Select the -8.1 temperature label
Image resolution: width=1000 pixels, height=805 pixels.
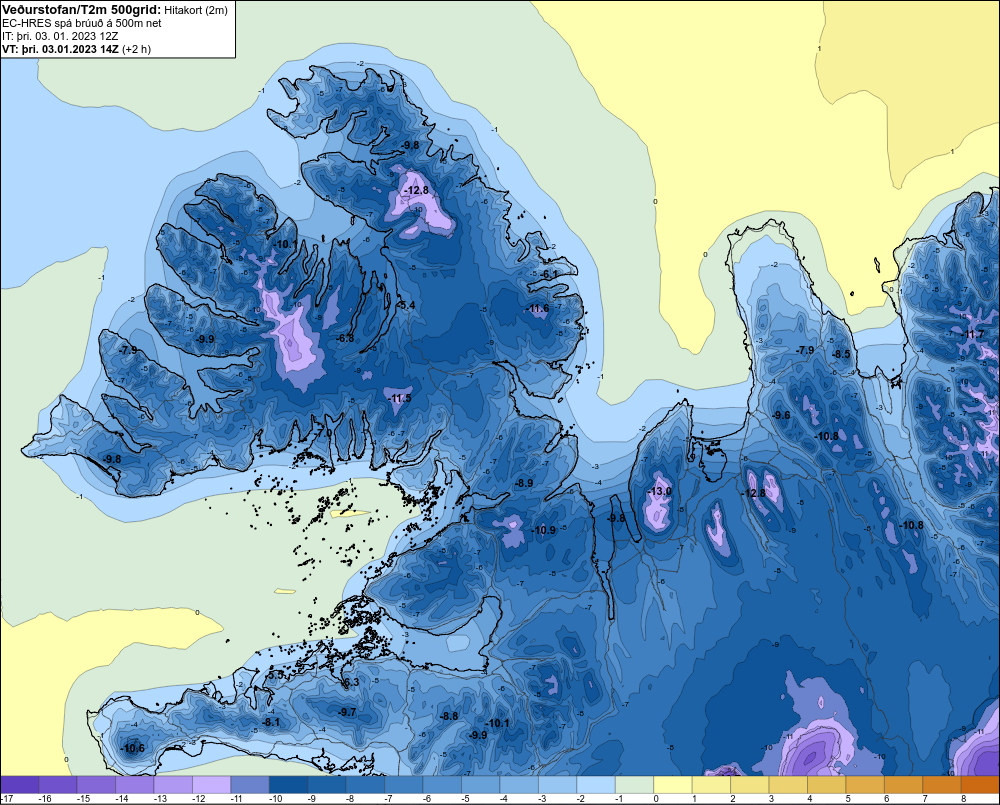(271, 722)
